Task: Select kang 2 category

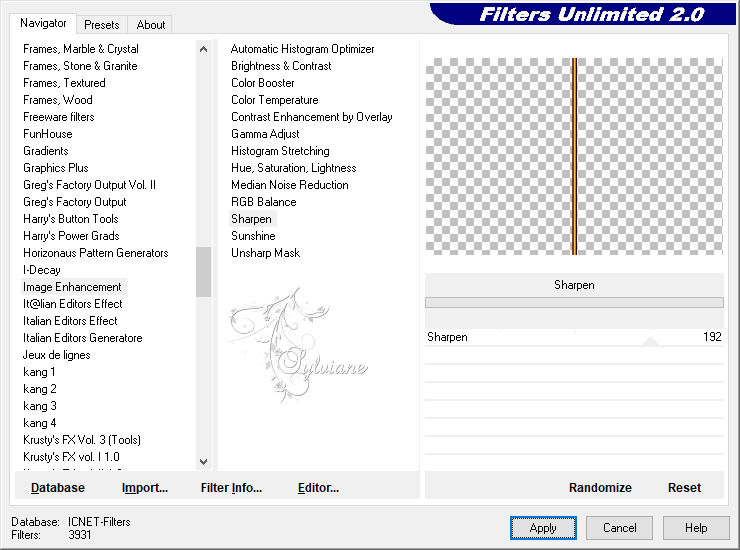Action: 40,389
